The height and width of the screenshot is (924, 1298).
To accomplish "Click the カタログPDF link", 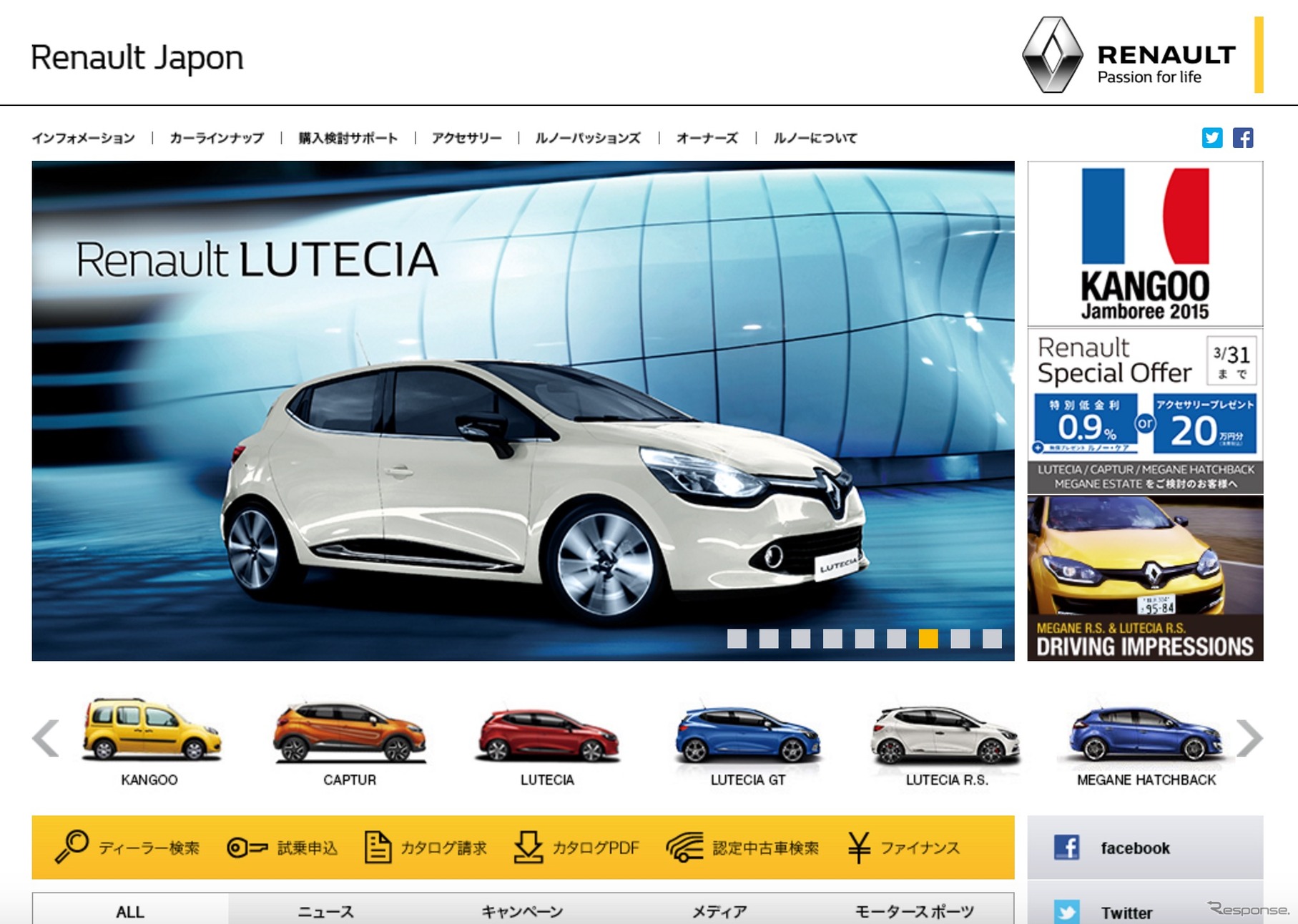I will click(x=595, y=848).
